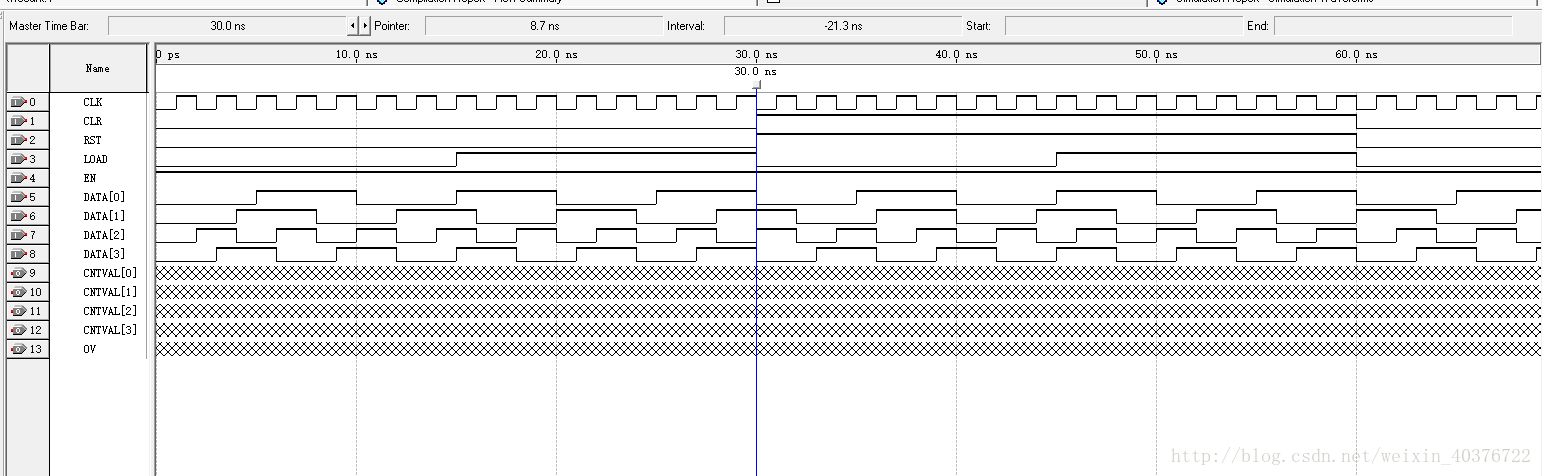Select the DATA[1] signal name

pyautogui.click(x=105, y=216)
